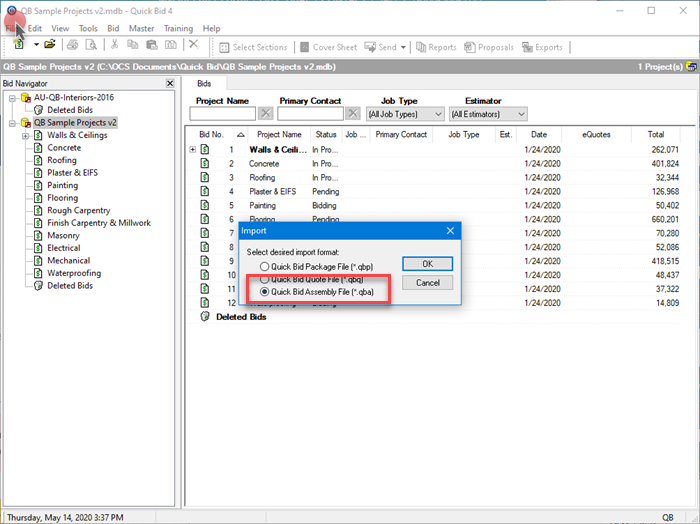Click the Cut scissors icon
Image resolution: width=700 pixels, height=524 pixels.
(x=115, y=44)
